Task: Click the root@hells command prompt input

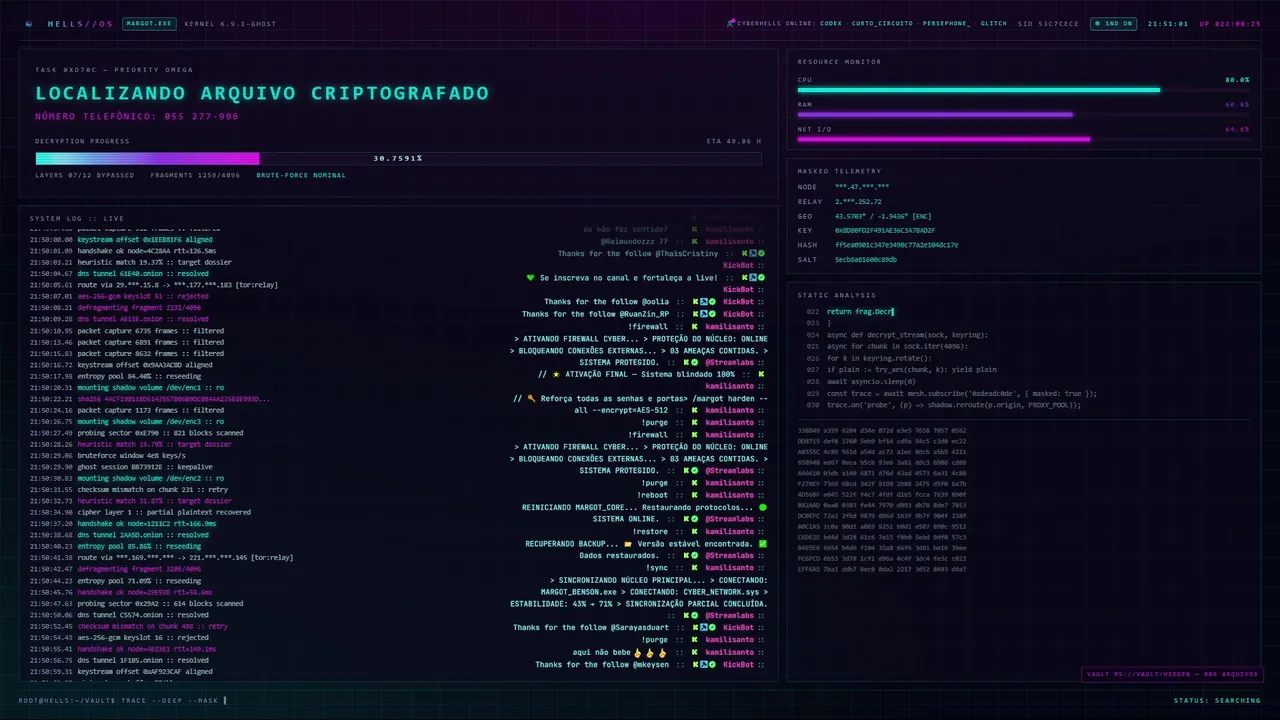Action: [123, 700]
